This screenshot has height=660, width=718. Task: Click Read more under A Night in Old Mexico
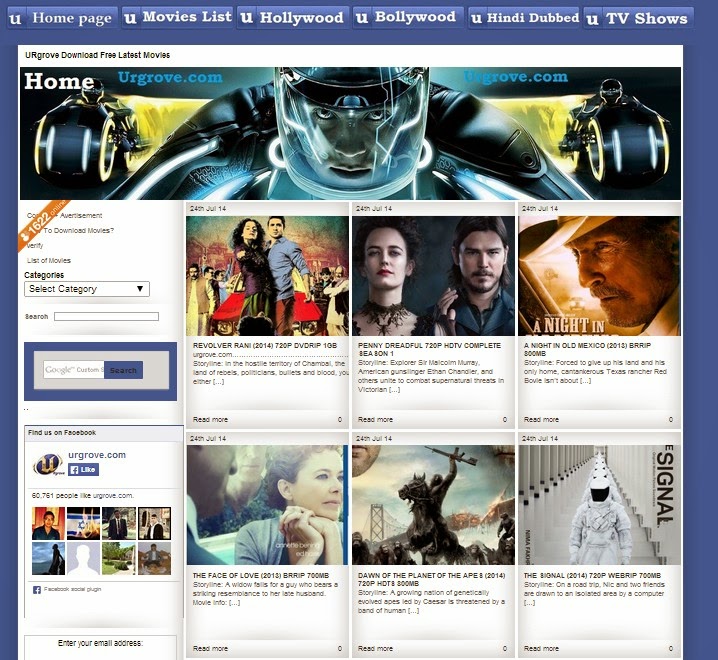click(x=541, y=420)
